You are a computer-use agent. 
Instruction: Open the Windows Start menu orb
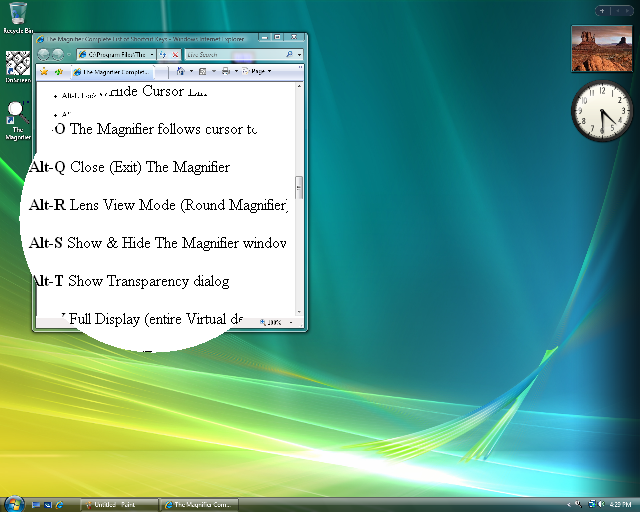(14, 503)
